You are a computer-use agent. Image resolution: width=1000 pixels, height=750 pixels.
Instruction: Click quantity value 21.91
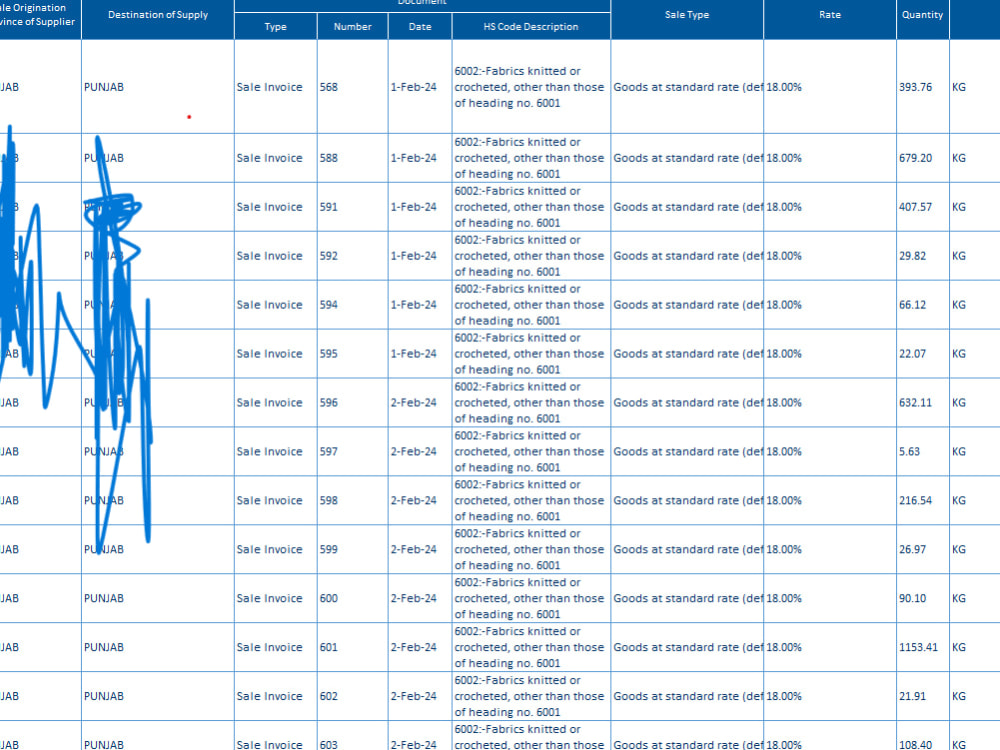coord(912,696)
